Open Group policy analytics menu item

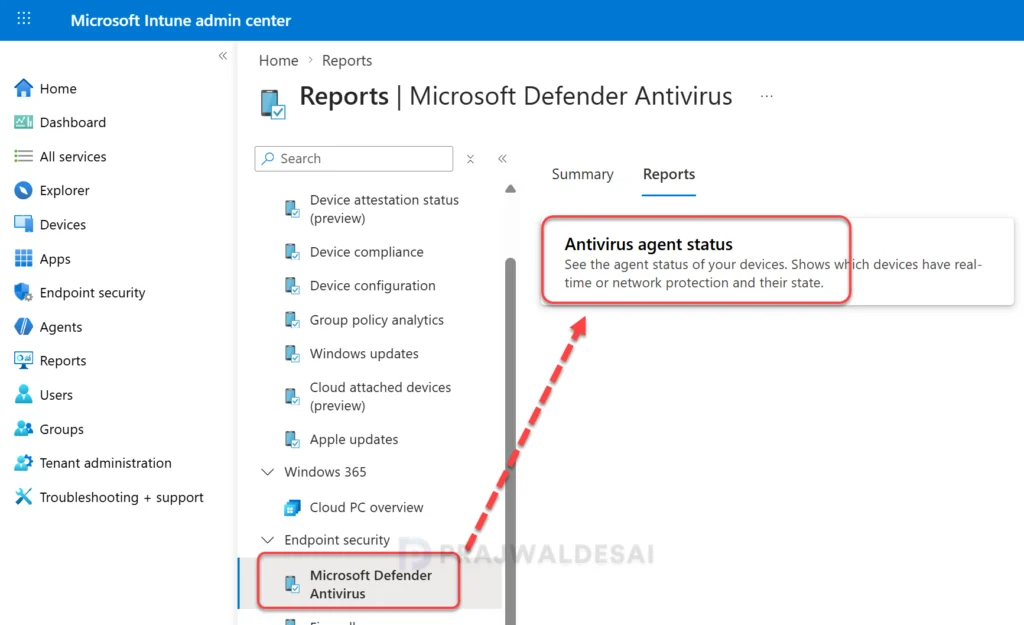pyautogui.click(x=377, y=320)
